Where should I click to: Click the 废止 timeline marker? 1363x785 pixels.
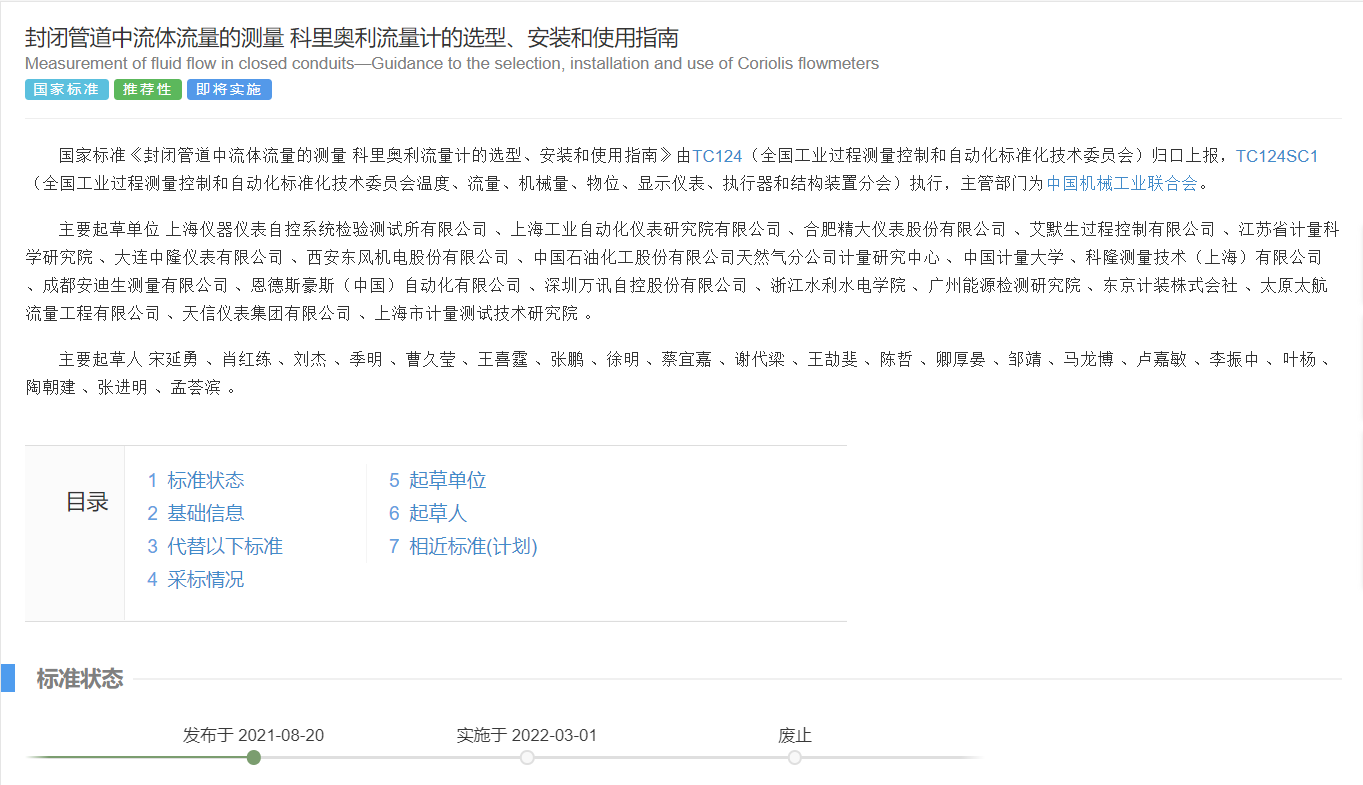point(795,758)
